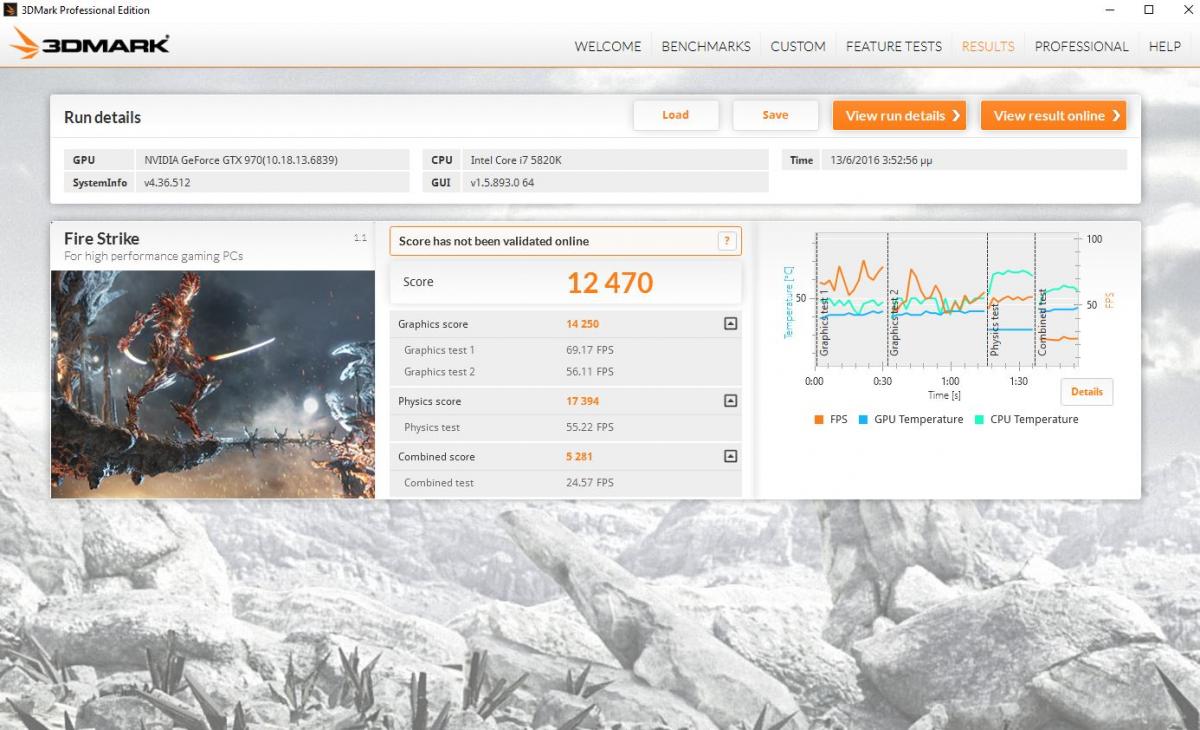
Task: Open the score validation help question mark
Action: tap(727, 241)
